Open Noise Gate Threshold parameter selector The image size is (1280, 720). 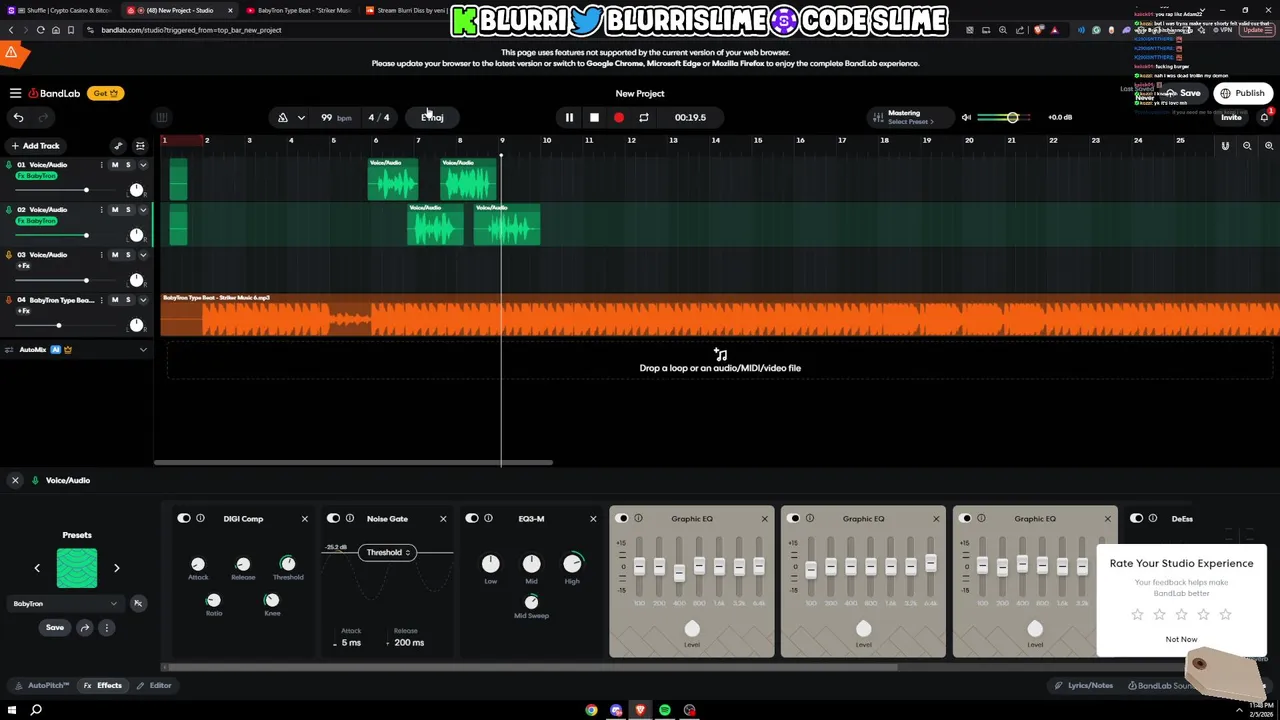pos(387,552)
